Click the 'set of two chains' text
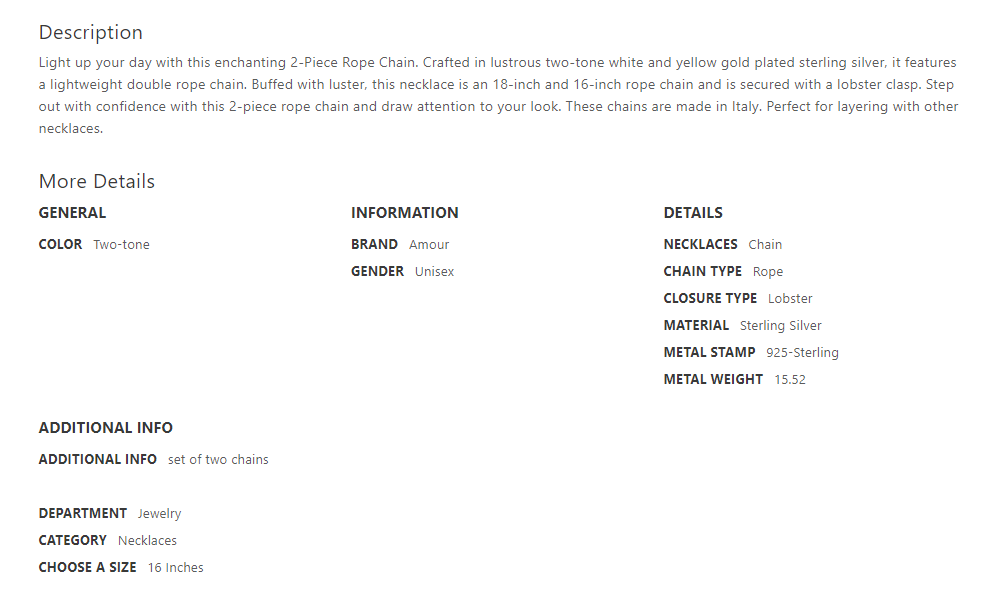 point(218,460)
